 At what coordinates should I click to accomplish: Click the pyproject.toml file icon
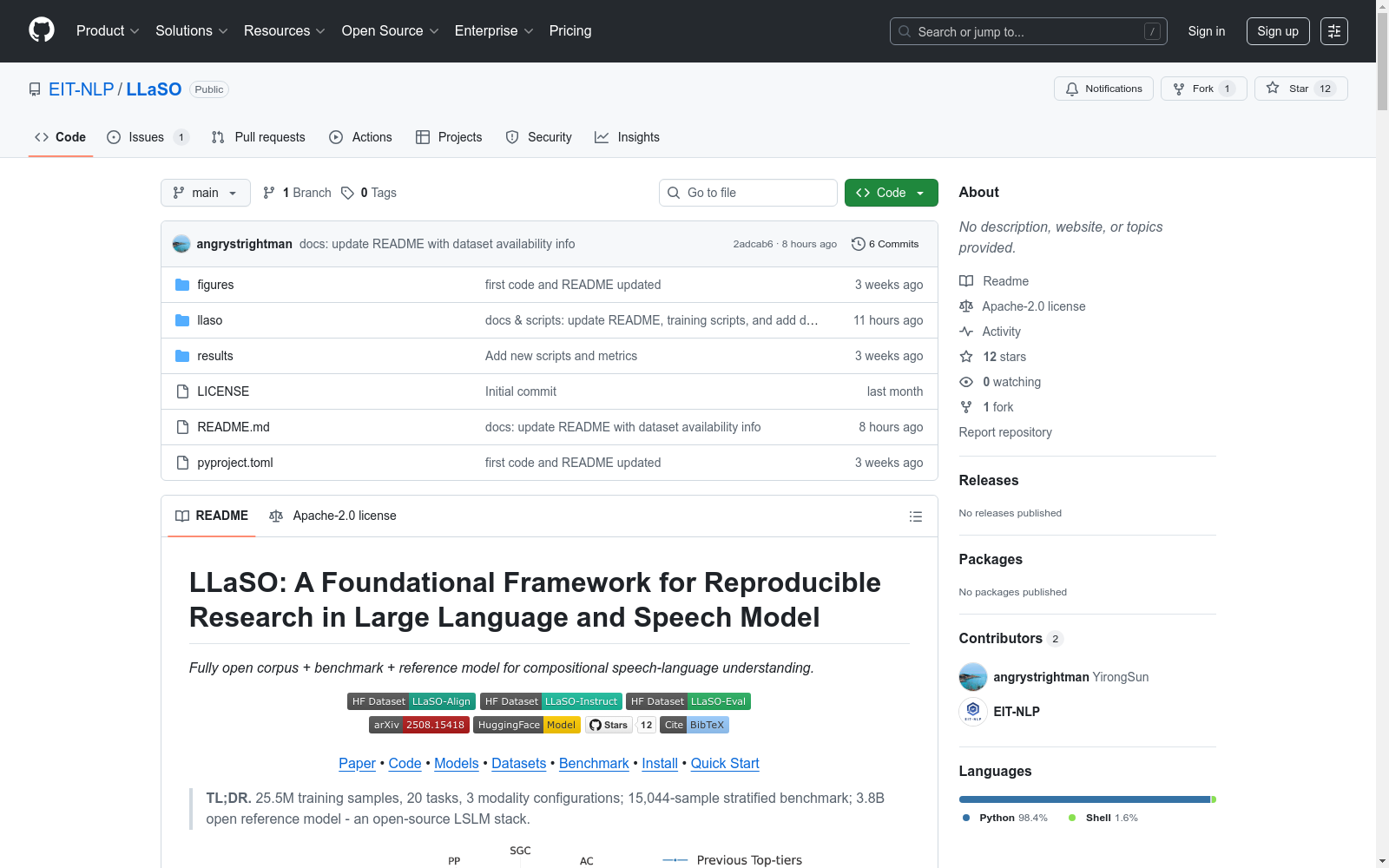tap(182, 463)
